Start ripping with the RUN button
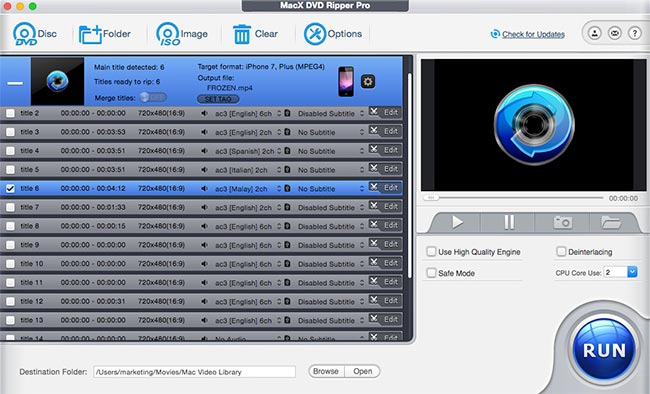Image resolution: width=650 pixels, height=394 pixels. (x=604, y=350)
